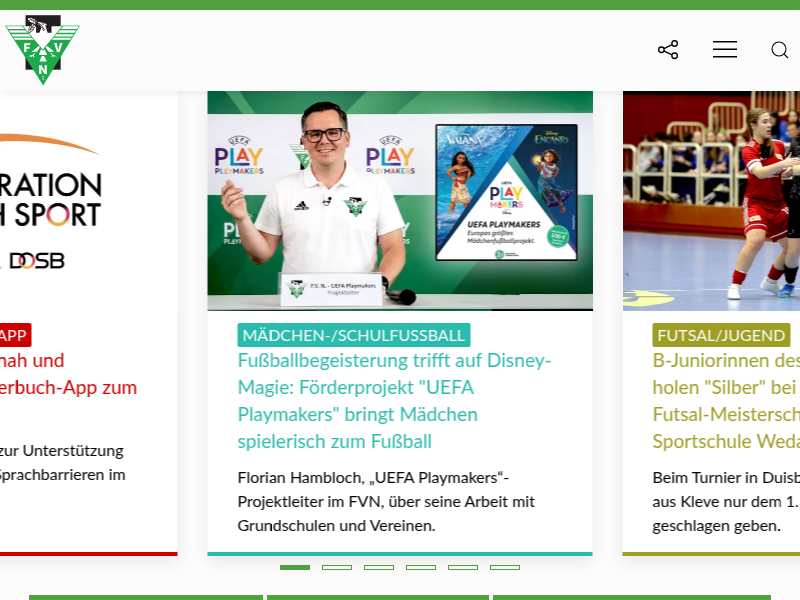This screenshot has width=800, height=600.
Task: Click the MÄDCHEN-/SCHULFUSSBALL category tag
Action: (x=353, y=335)
